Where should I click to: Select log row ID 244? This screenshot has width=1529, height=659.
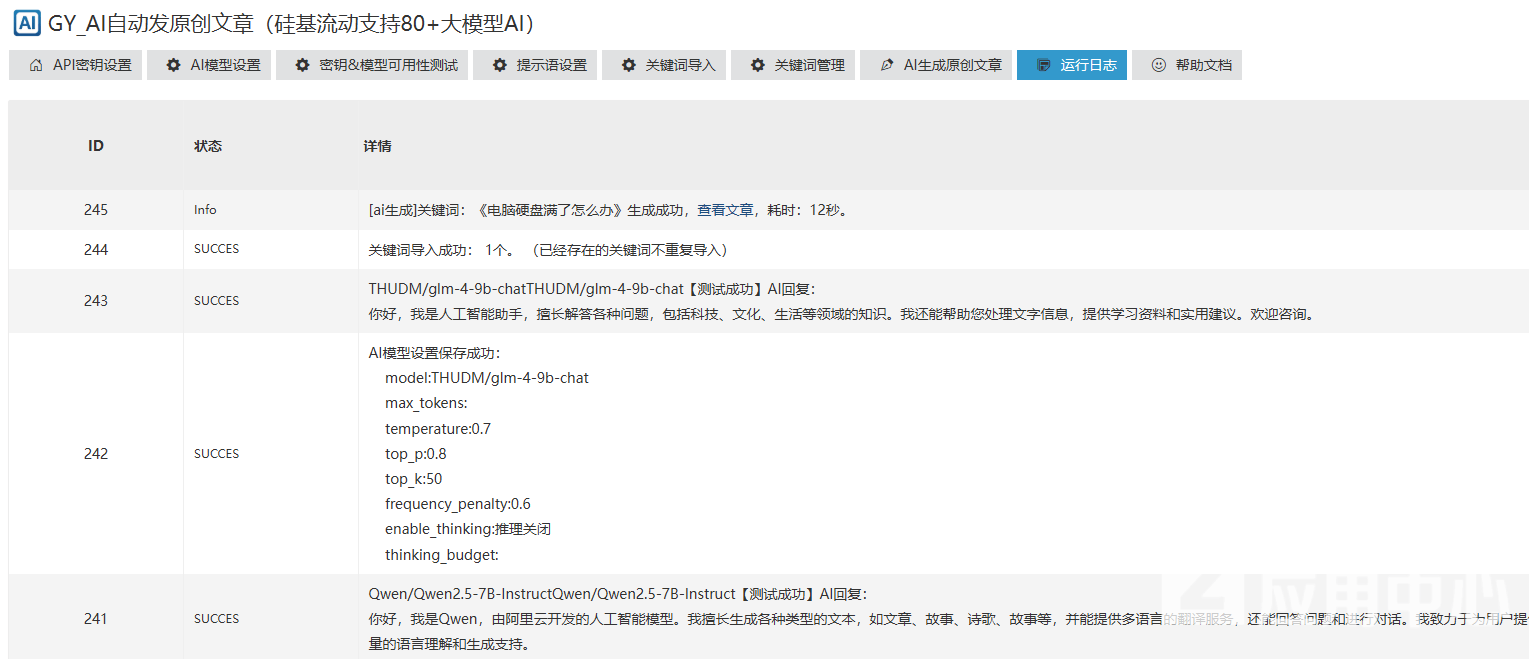96,250
